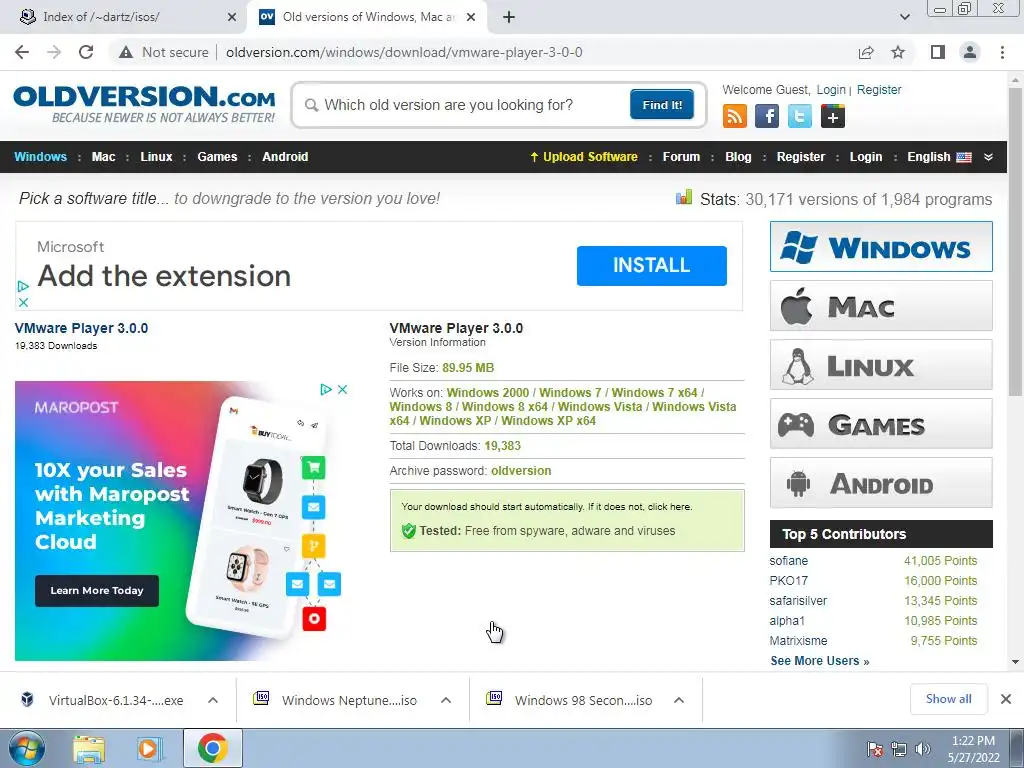The width and height of the screenshot is (1024, 768).
Task: Click the VMware Player 3.0.0 title link
Action: coord(82,328)
